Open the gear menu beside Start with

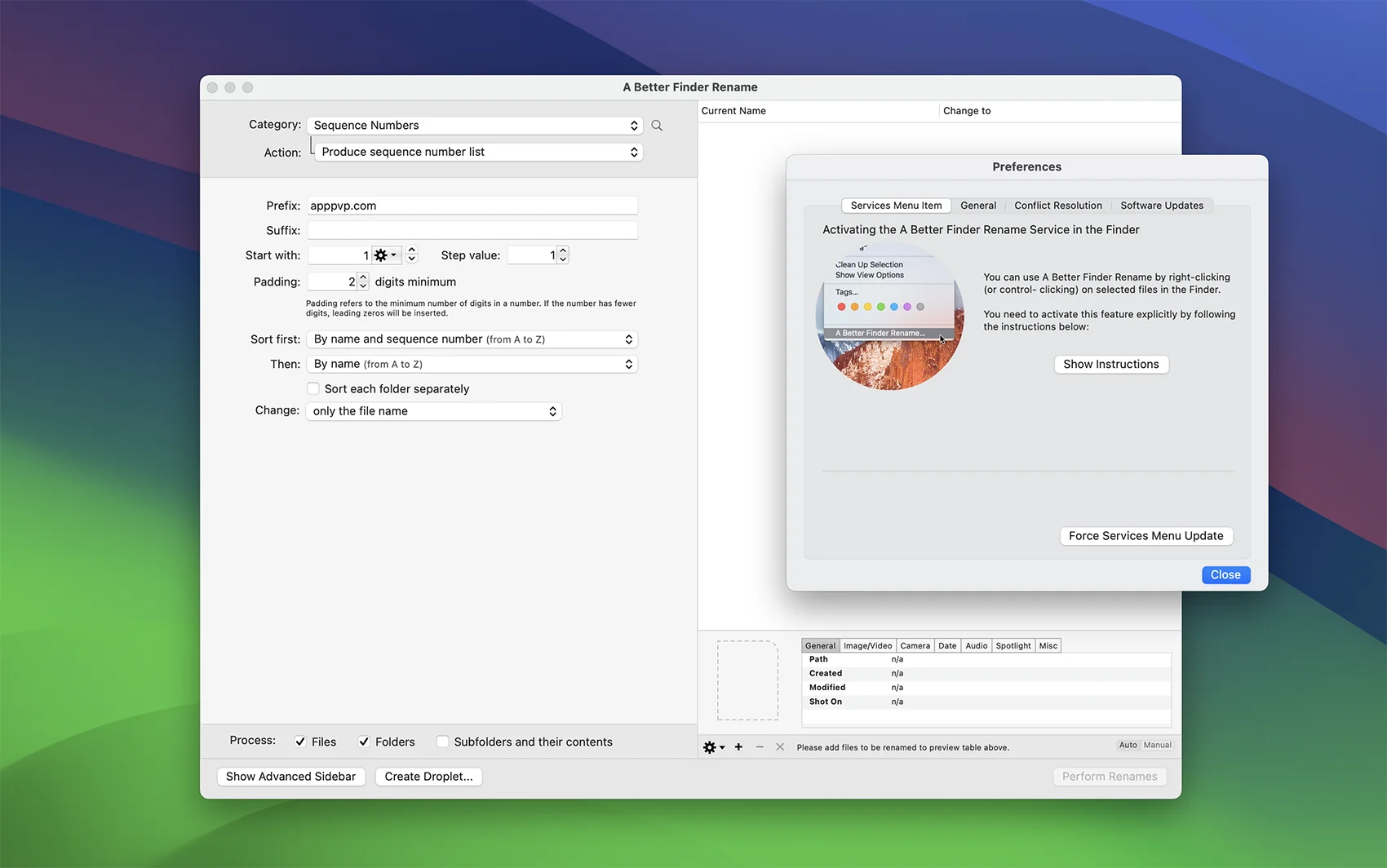[x=385, y=255]
